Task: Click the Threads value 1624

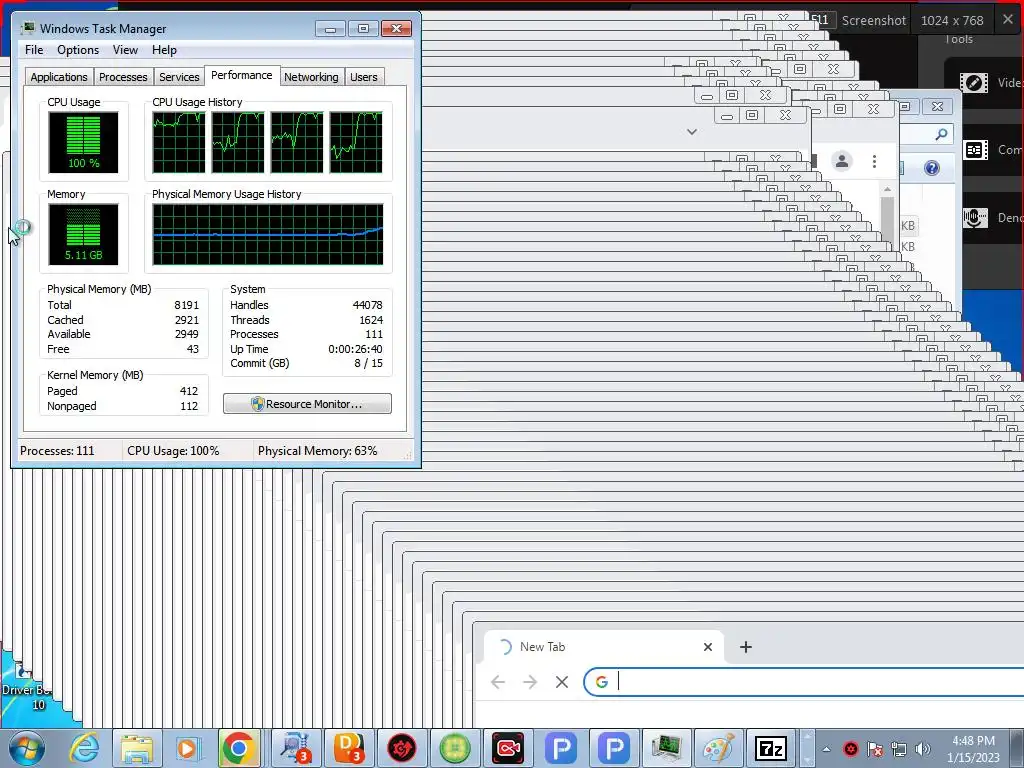Action: [x=370, y=320]
